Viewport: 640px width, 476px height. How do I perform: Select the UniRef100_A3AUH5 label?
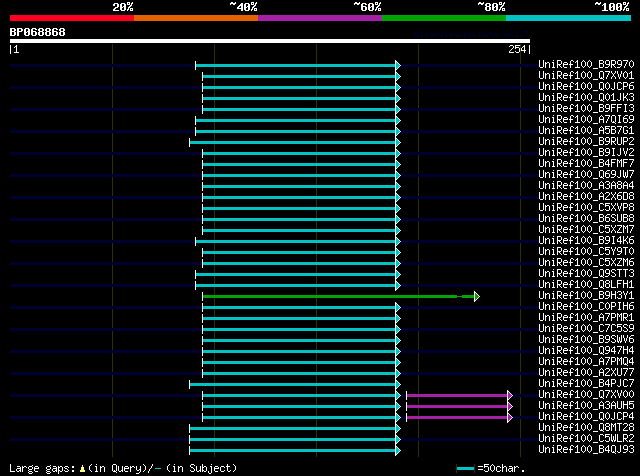pos(586,406)
